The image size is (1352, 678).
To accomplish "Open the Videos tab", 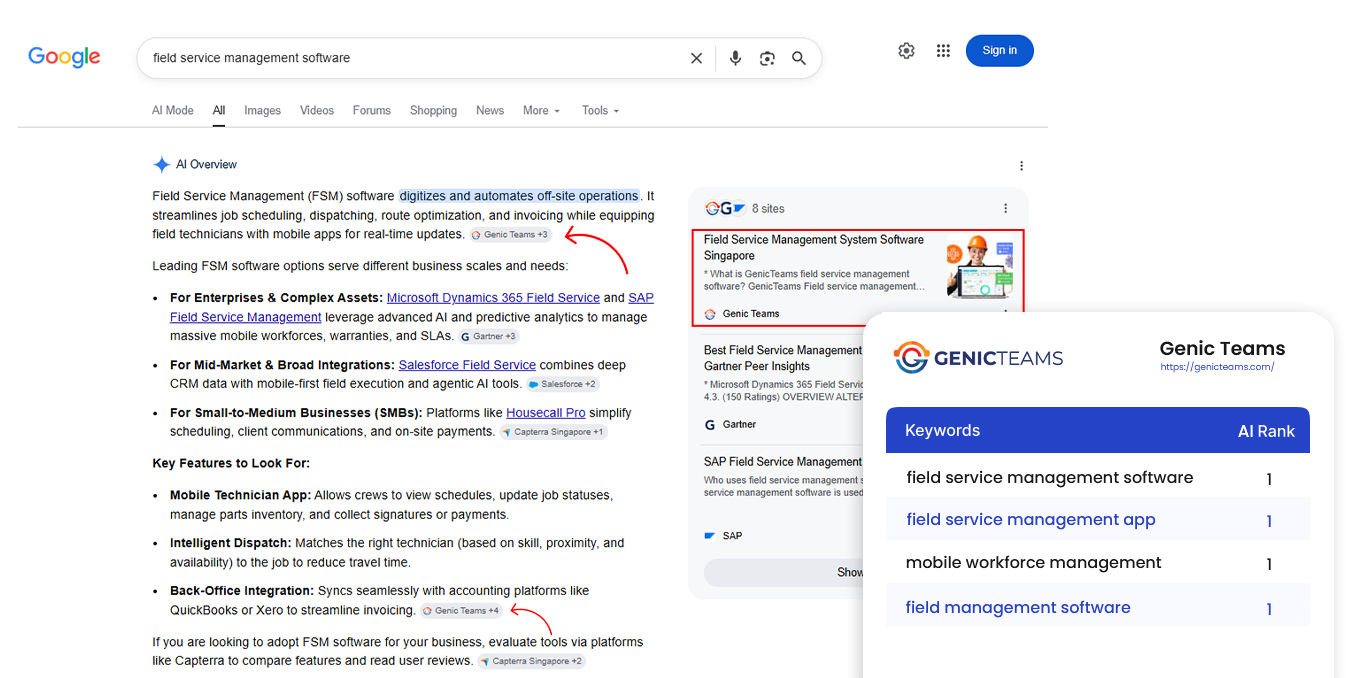I will tap(317, 111).
